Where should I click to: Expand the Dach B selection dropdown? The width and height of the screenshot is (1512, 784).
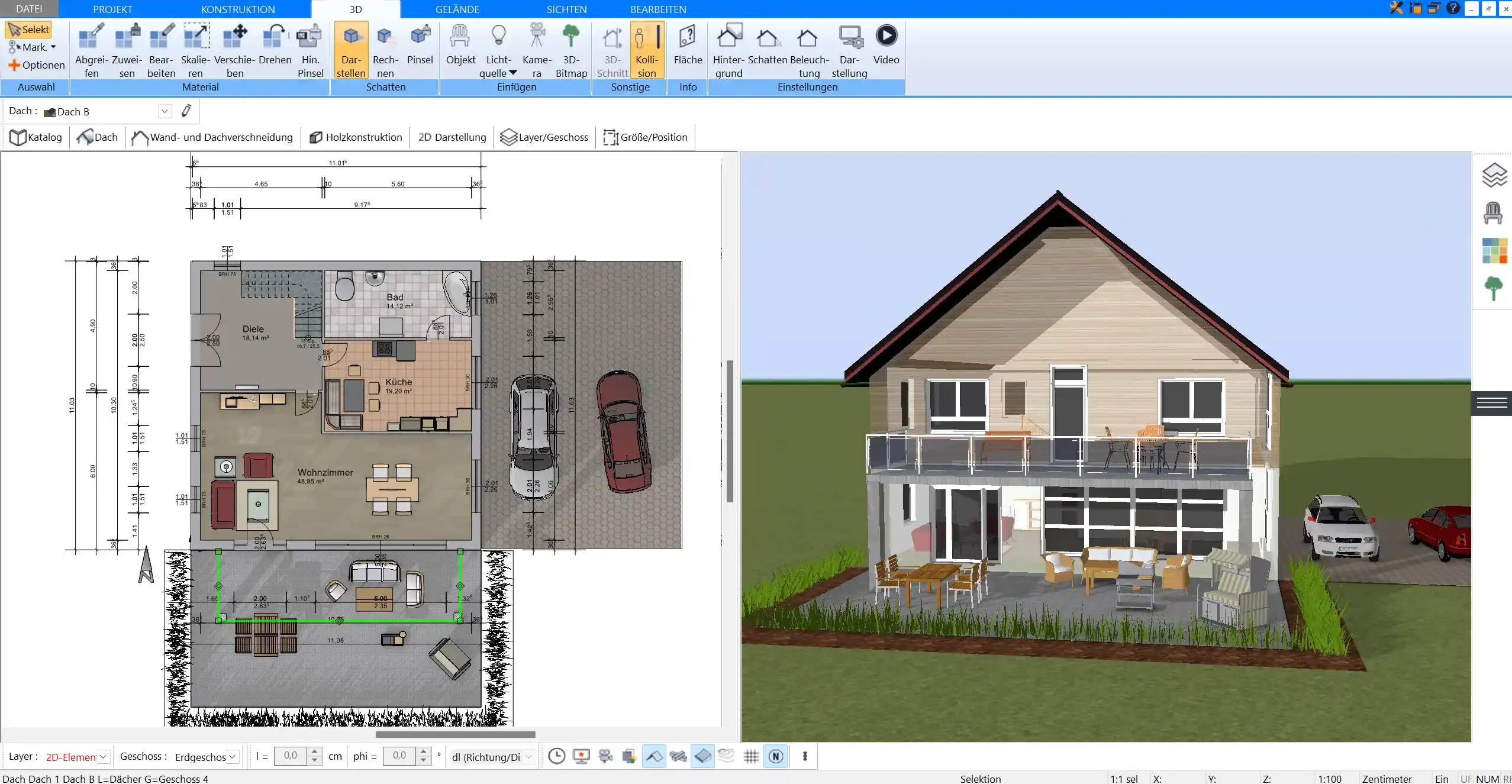165,111
